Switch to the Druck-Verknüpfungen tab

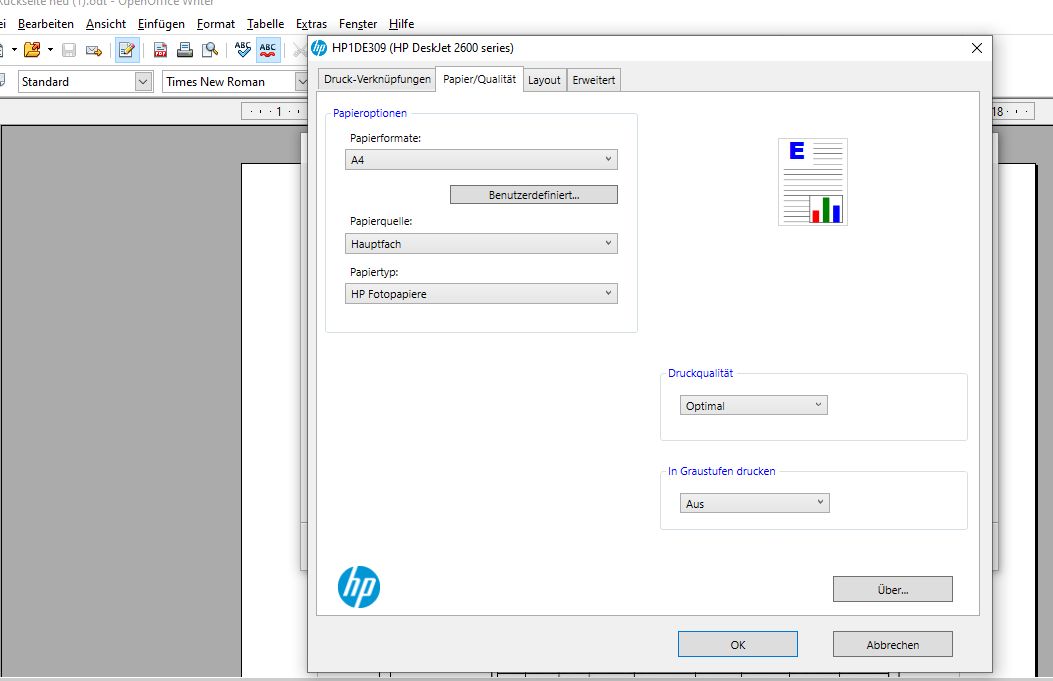click(x=377, y=79)
